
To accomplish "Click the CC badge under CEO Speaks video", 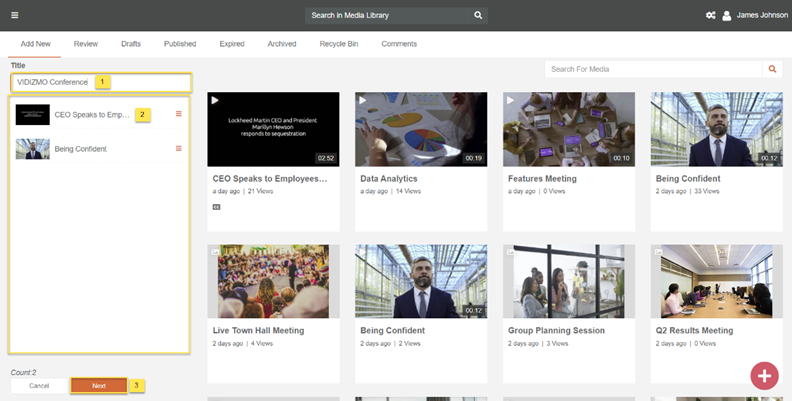I will (216, 207).
